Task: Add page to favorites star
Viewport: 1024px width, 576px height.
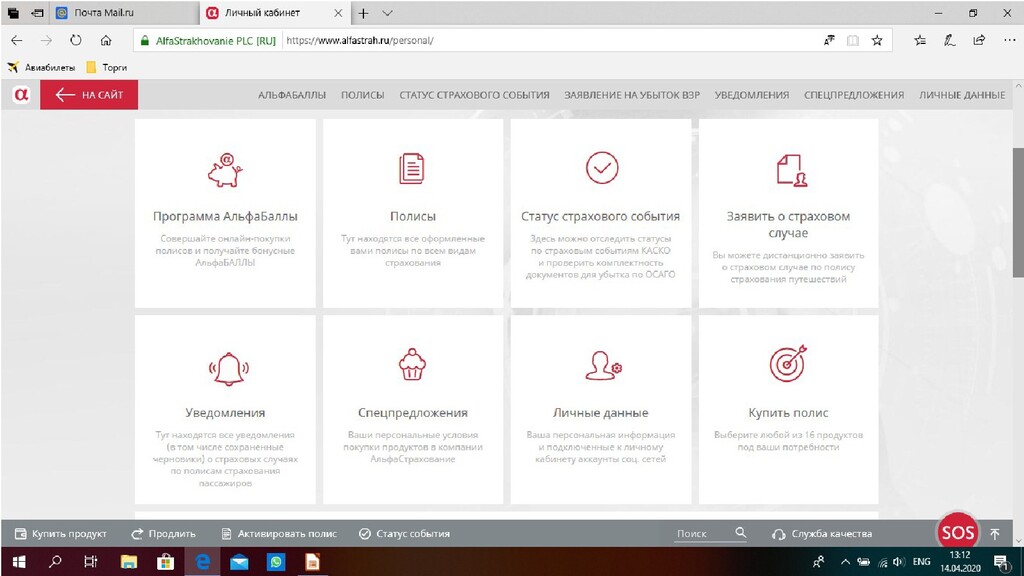Action: pyautogui.click(x=877, y=40)
